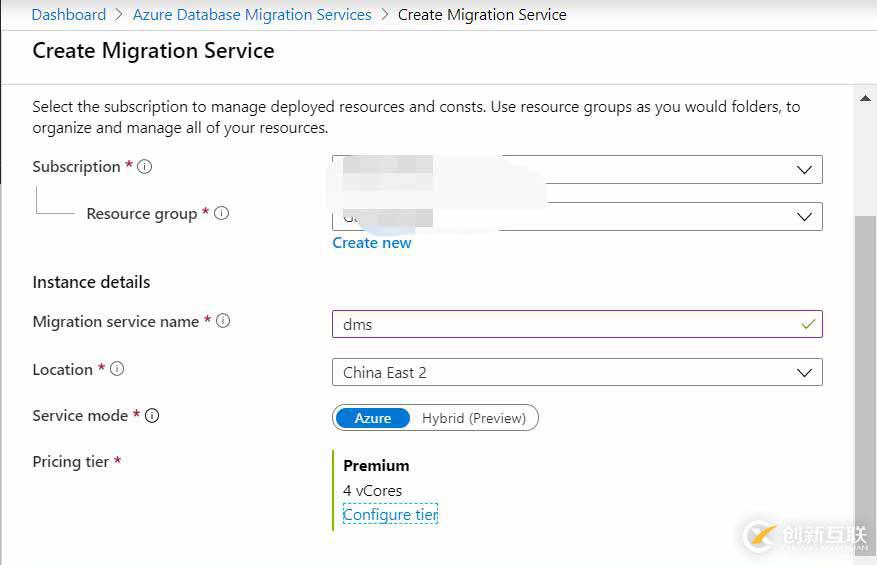Click the Subscription info icon
The width and height of the screenshot is (877, 565).
pyautogui.click(x=145, y=167)
